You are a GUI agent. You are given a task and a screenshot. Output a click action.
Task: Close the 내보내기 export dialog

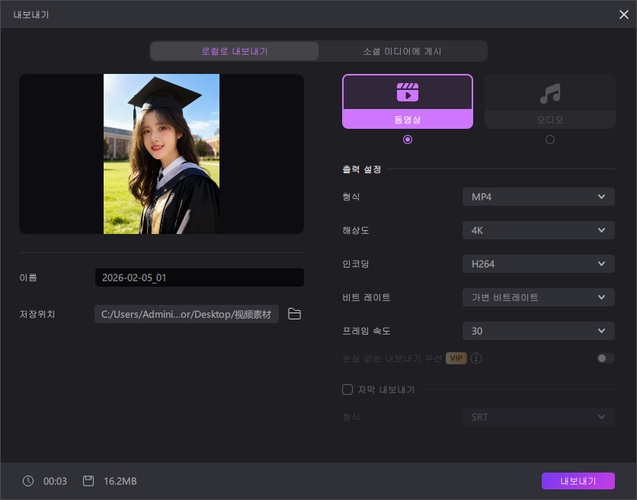click(624, 15)
